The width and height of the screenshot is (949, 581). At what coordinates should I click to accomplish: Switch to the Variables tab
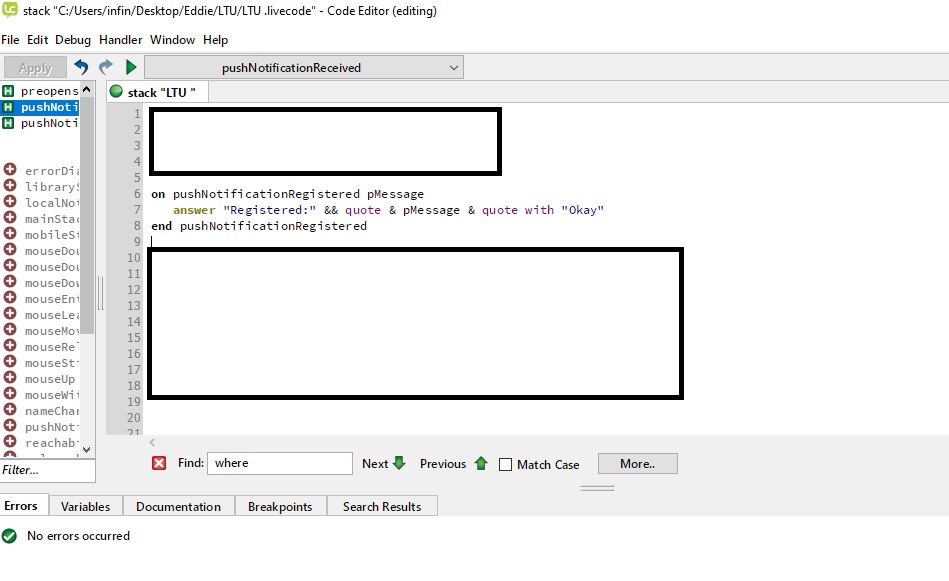point(85,506)
